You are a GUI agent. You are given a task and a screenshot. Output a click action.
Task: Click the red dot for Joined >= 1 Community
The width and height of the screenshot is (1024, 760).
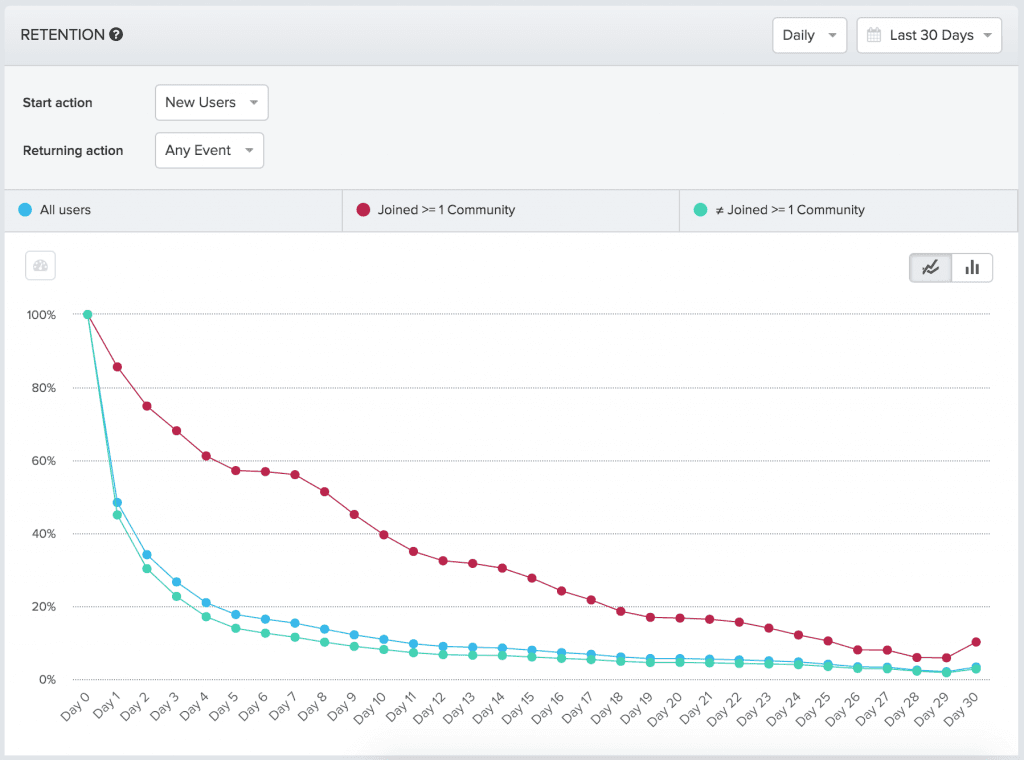tap(361, 210)
